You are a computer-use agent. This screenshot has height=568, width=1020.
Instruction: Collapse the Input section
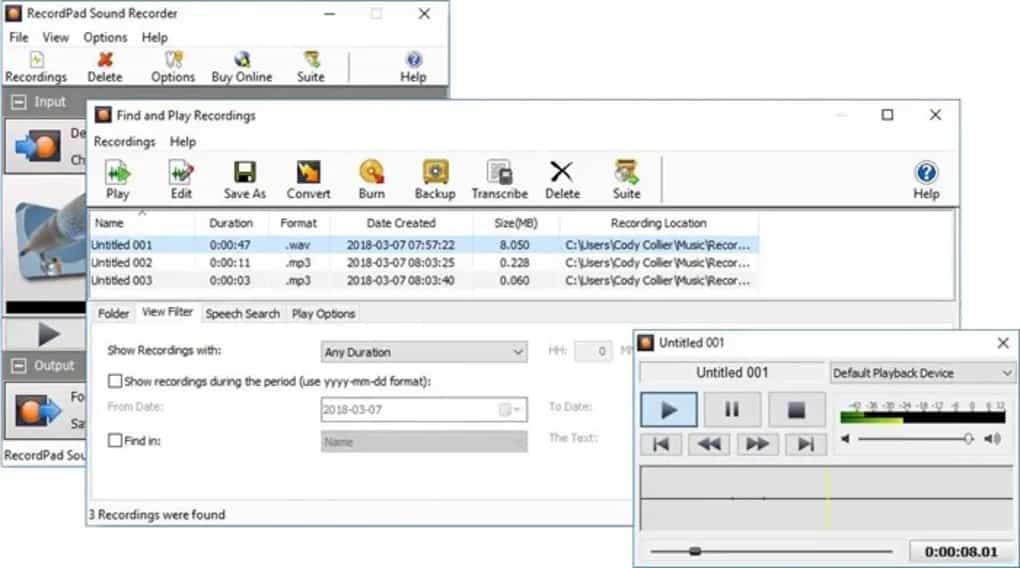pyautogui.click(x=18, y=102)
